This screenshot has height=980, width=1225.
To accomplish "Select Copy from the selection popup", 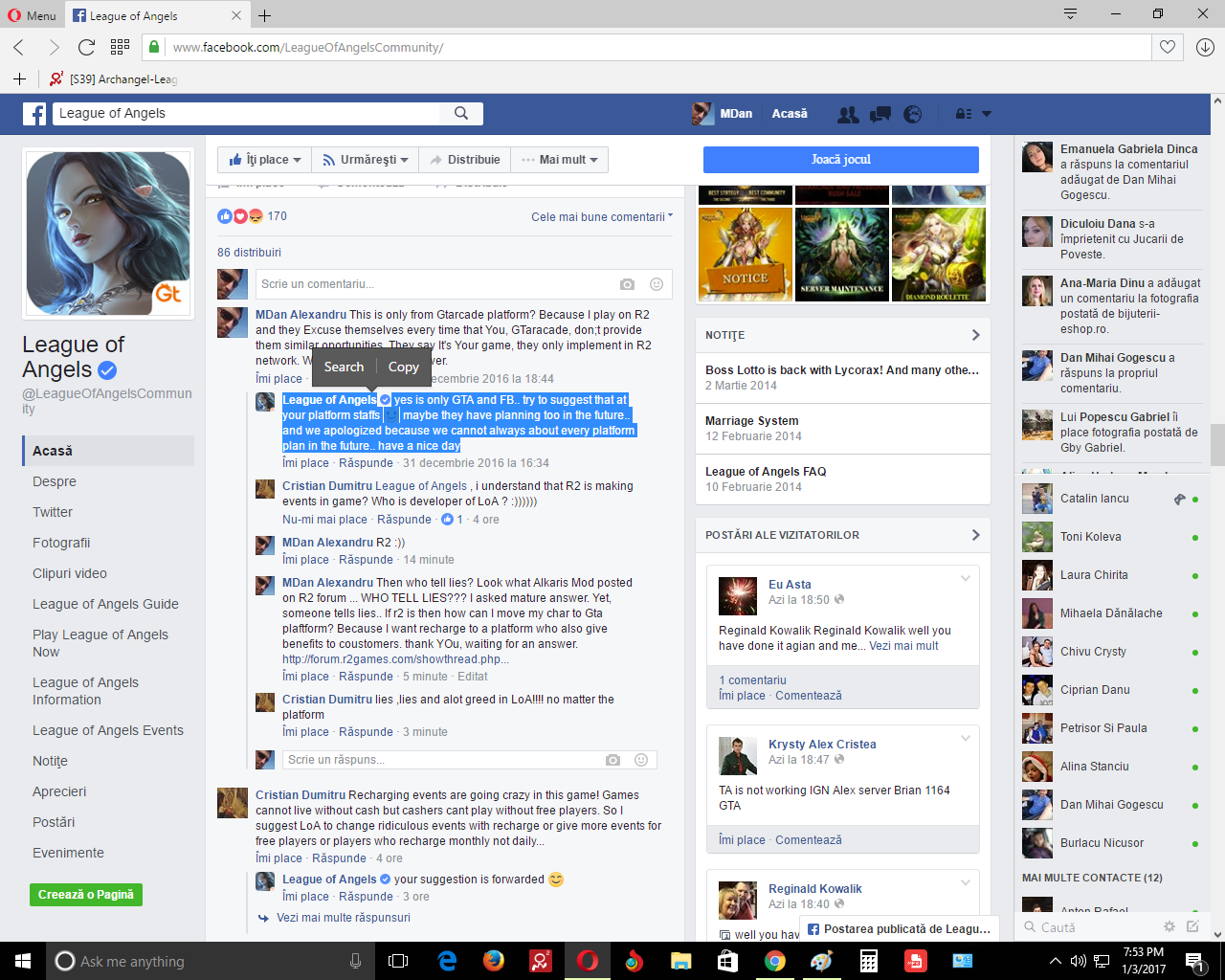I will [403, 367].
